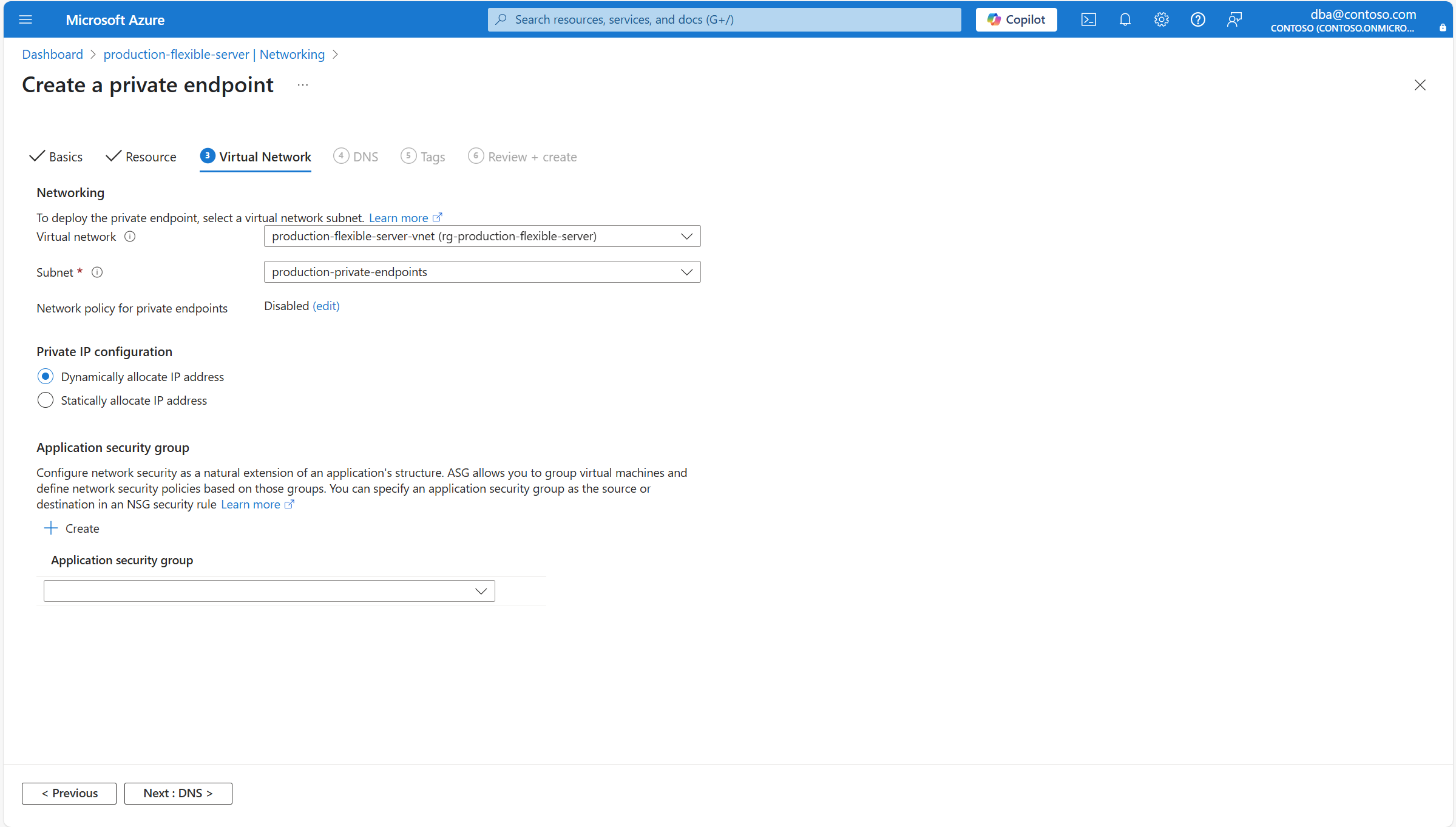Open the notifications bell
The height and width of the screenshot is (827, 1456).
tap(1125, 19)
